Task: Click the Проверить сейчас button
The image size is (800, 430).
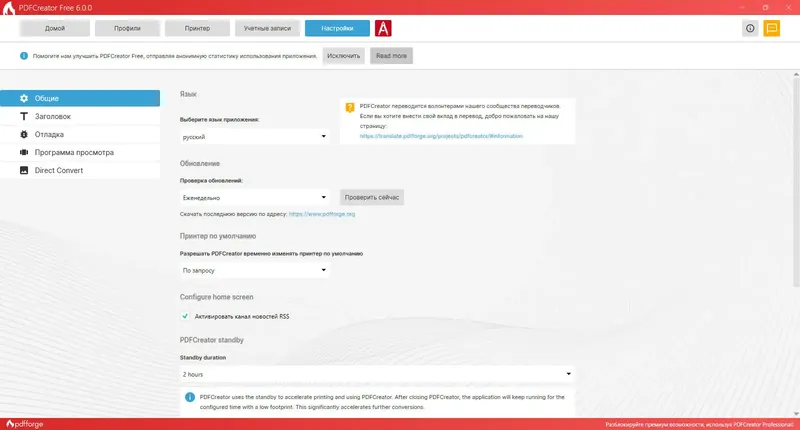Action: click(x=372, y=197)
